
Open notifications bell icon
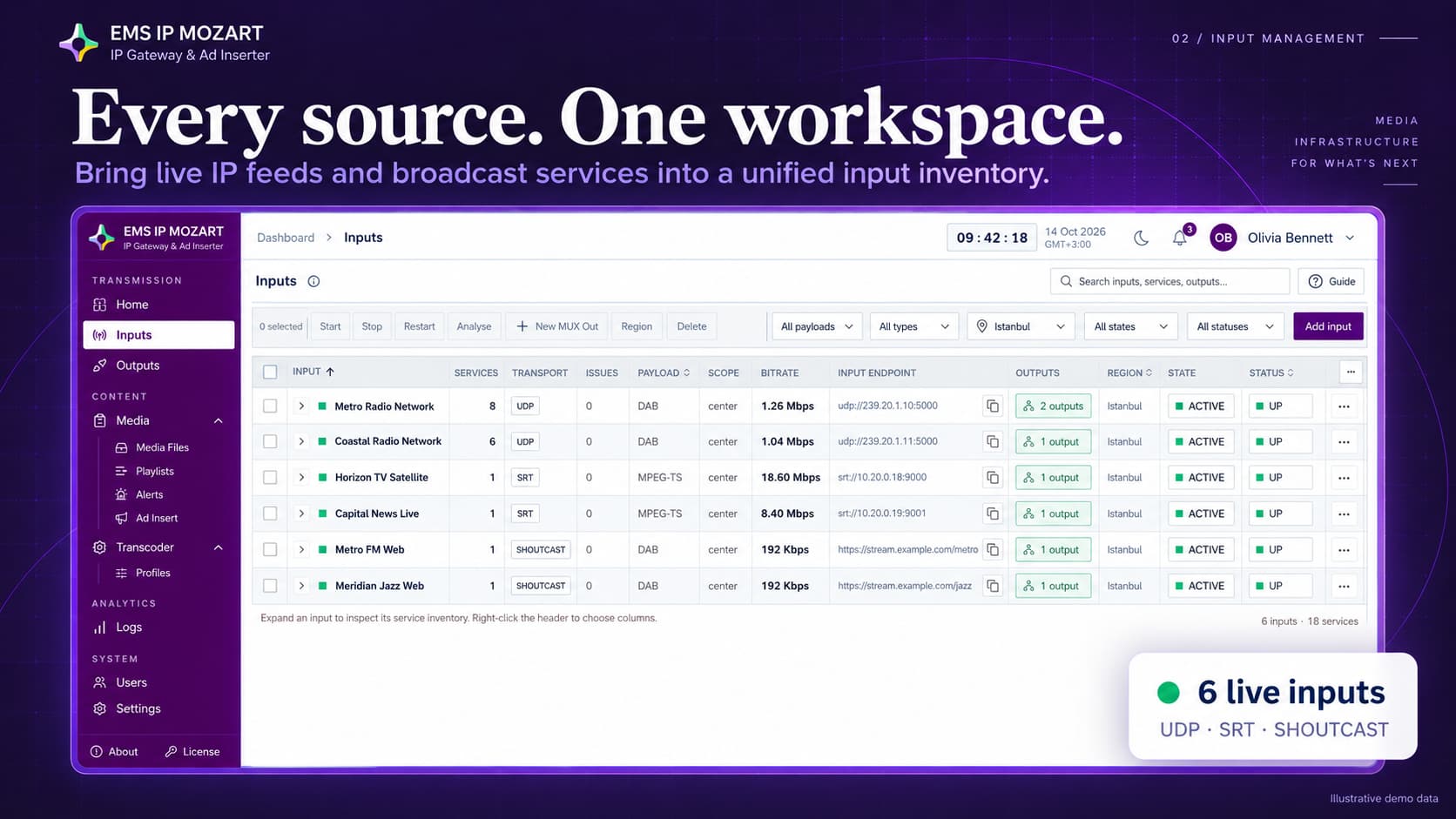[x=1180, y=238]
